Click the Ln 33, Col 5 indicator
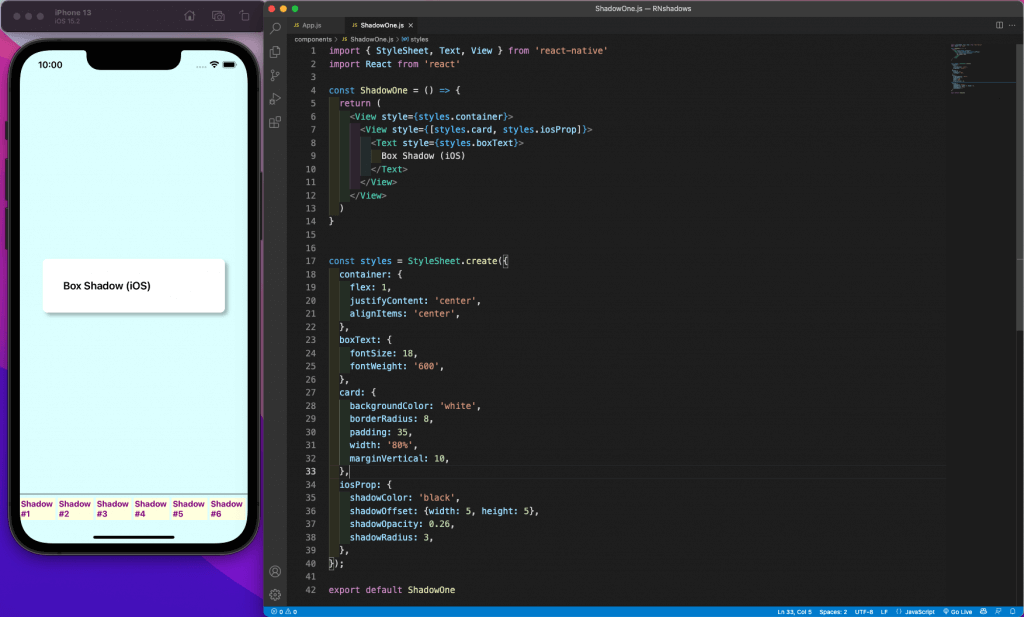1024x617 pixels. [x=795, y=611]
